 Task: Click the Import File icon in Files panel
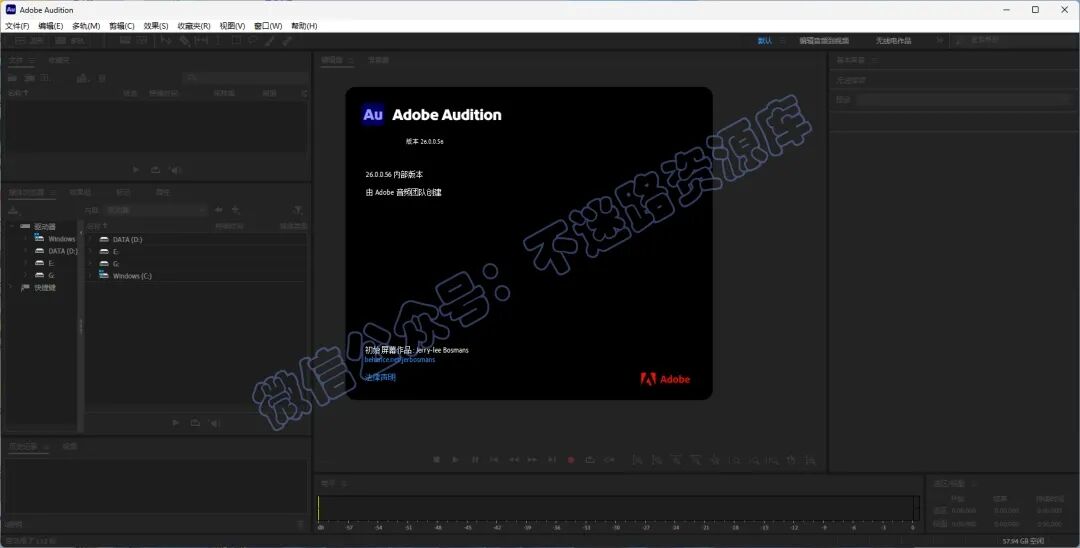(x=30, y=78)
